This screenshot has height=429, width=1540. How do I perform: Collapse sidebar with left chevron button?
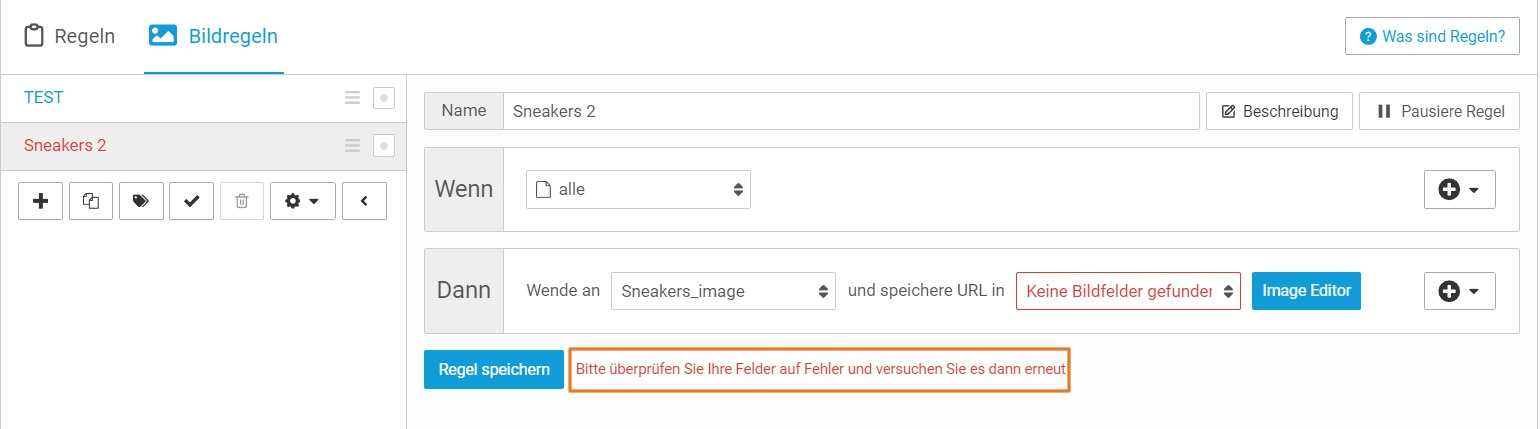364,201
